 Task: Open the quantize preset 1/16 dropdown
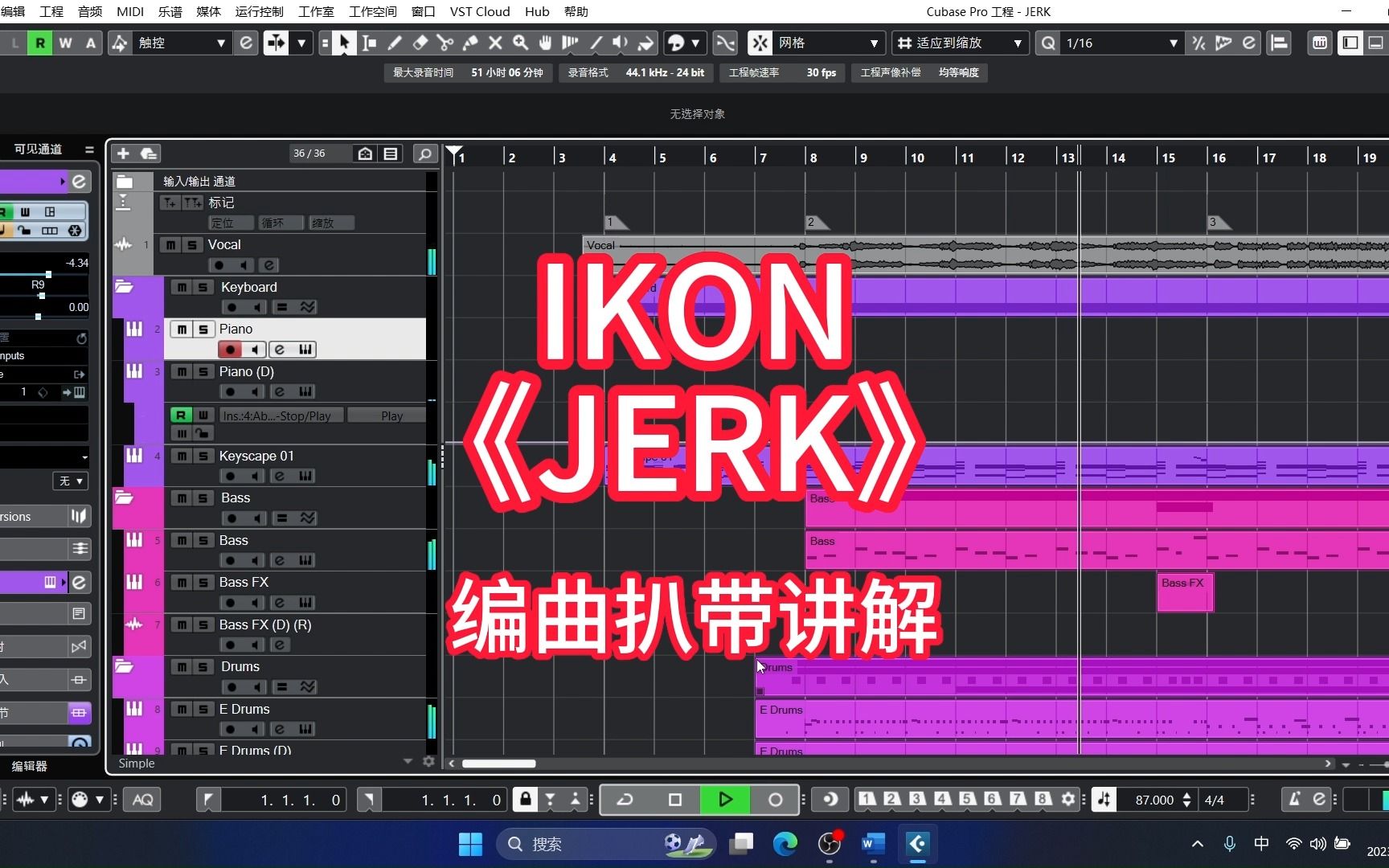1121,43
